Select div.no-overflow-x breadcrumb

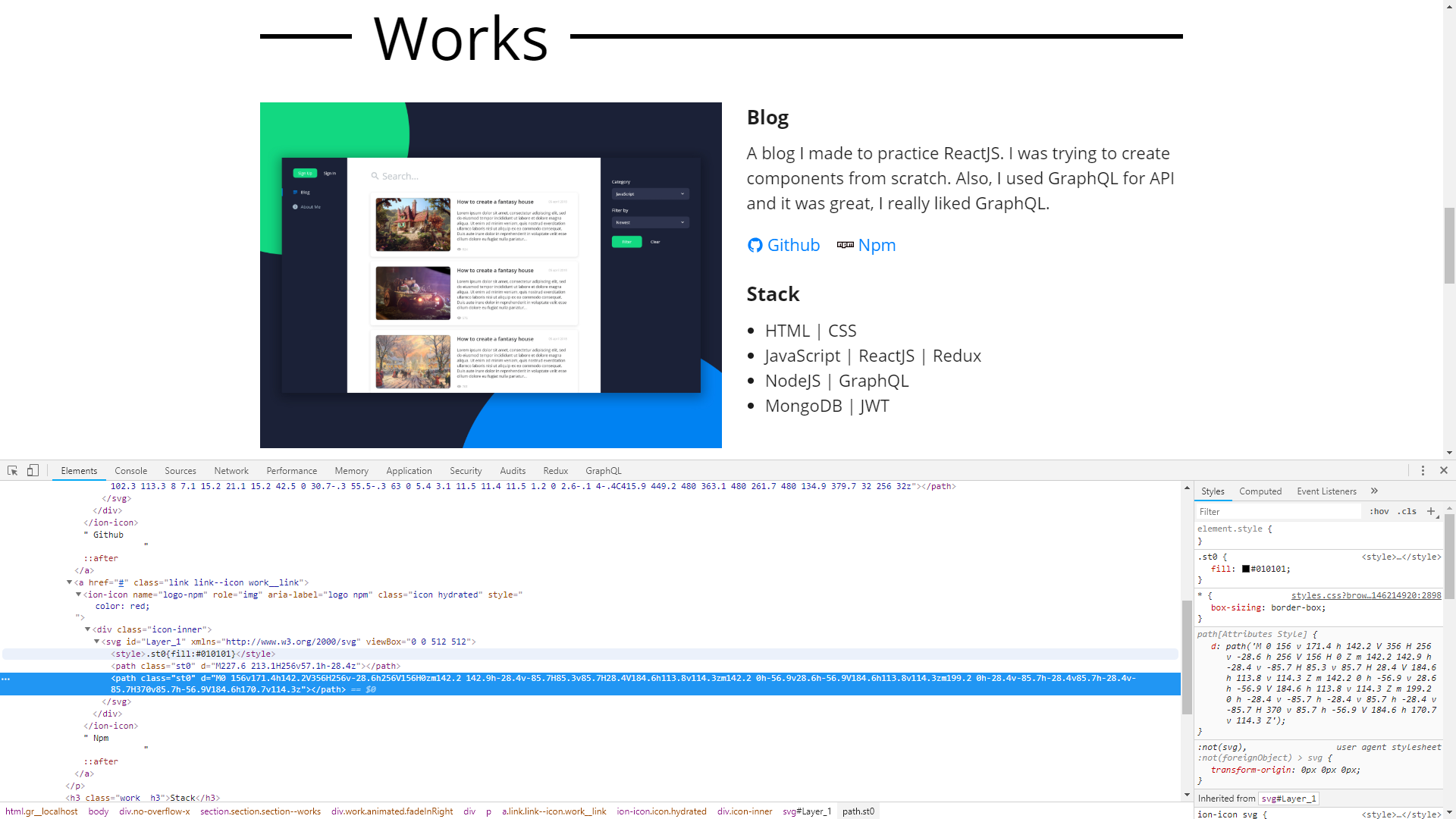click(155, 811)
